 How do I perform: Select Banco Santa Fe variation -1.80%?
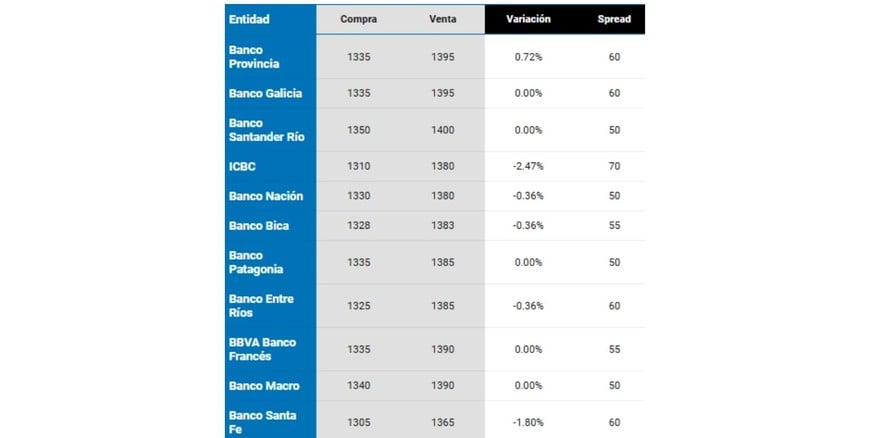(x=528, y=422)
